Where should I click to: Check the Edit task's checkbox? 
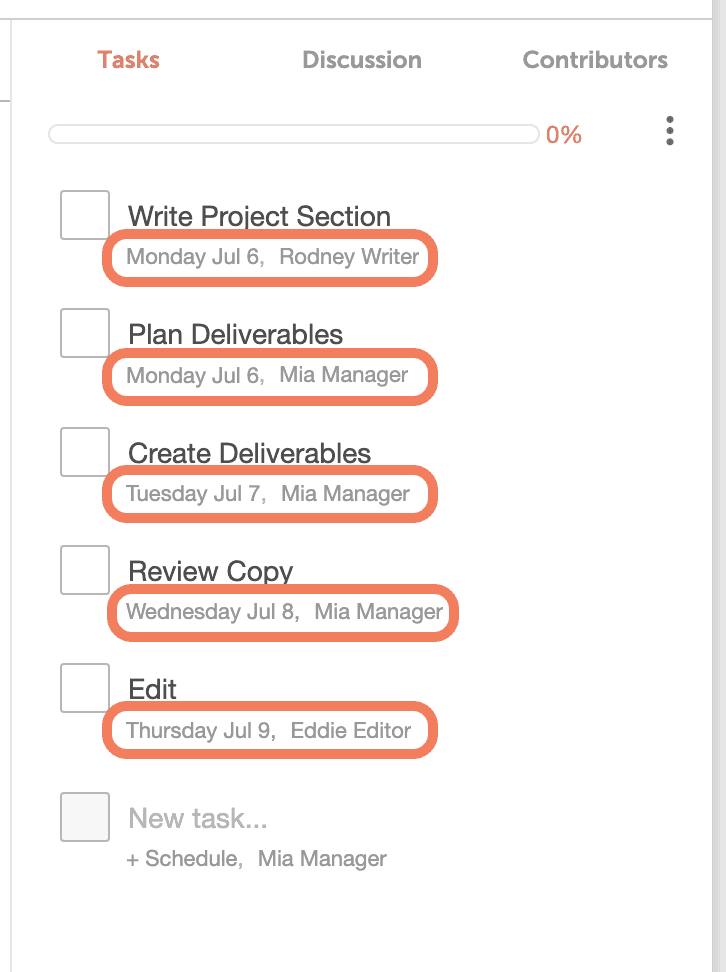click(x=84, y=687)
